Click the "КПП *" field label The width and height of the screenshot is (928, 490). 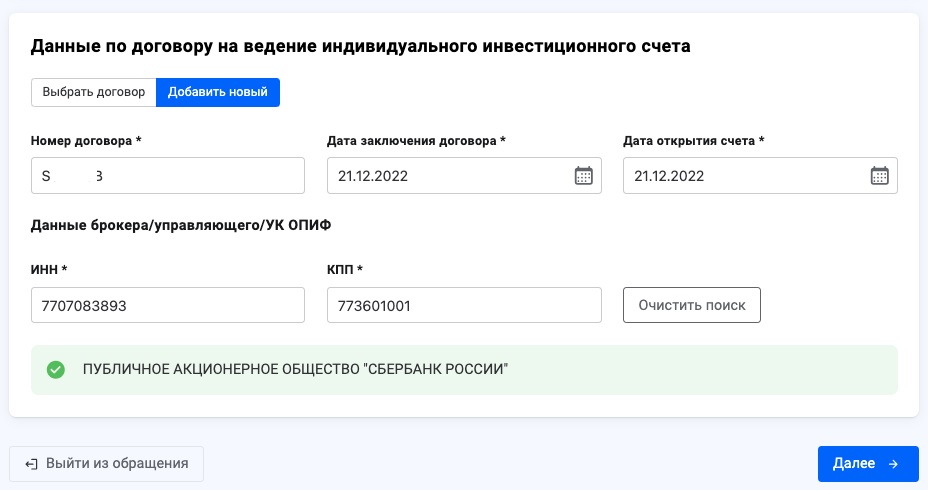(x=345, y=270)
